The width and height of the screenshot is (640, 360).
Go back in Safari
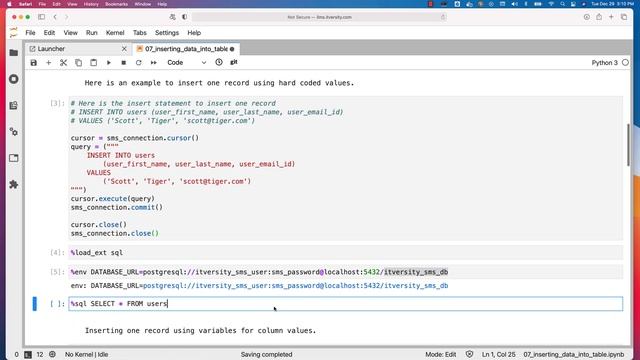click(55, 17)
